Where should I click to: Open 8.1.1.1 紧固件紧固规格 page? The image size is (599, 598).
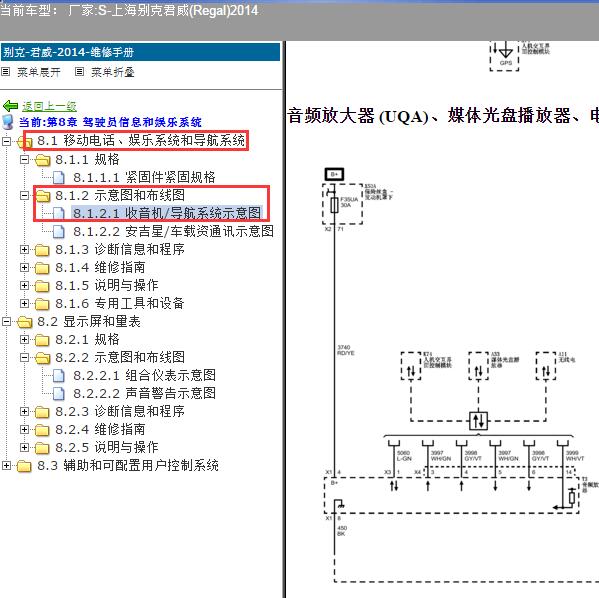tap(144, 177)
